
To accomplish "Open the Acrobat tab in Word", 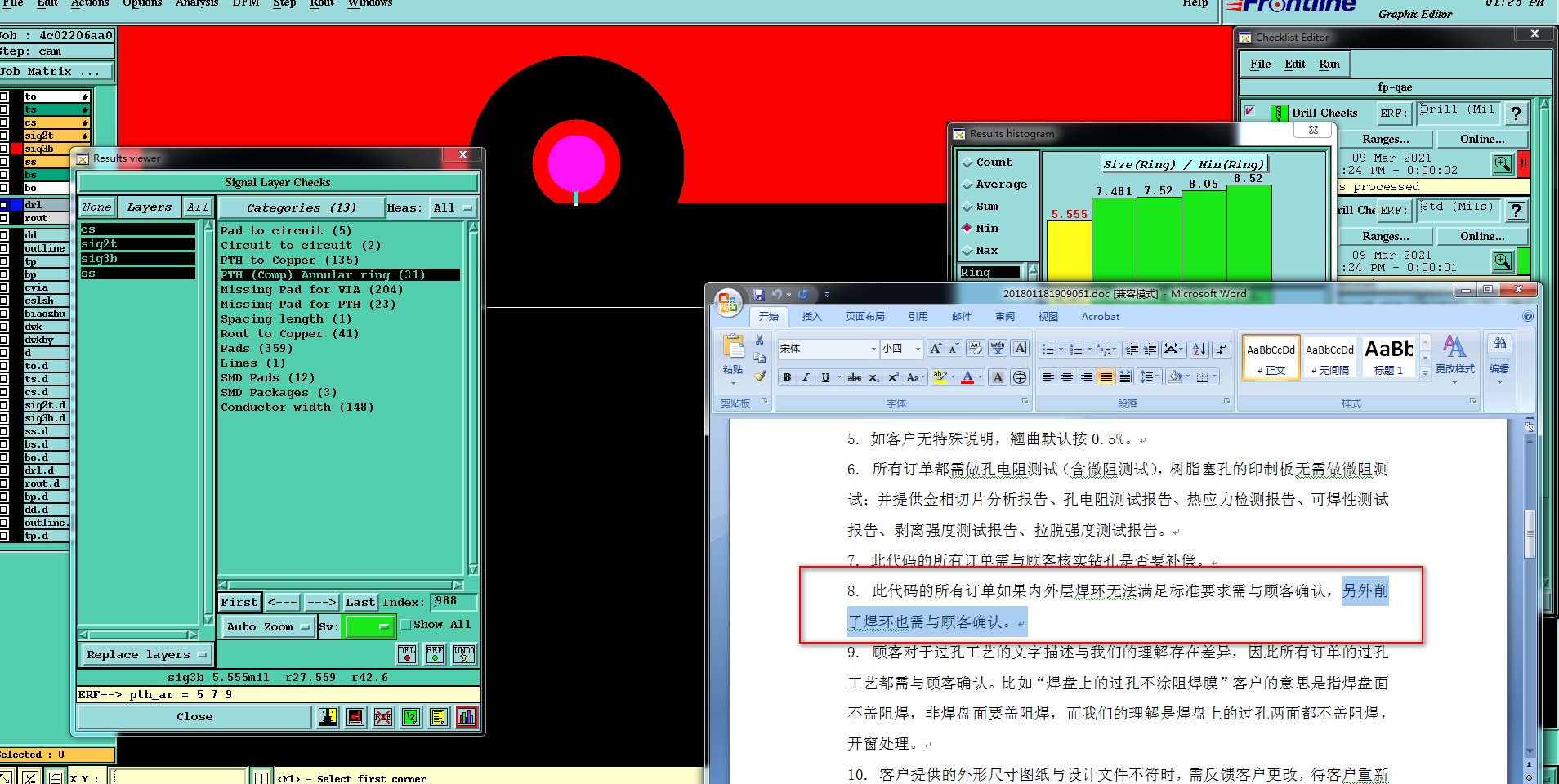I will tap(1101, 317).
